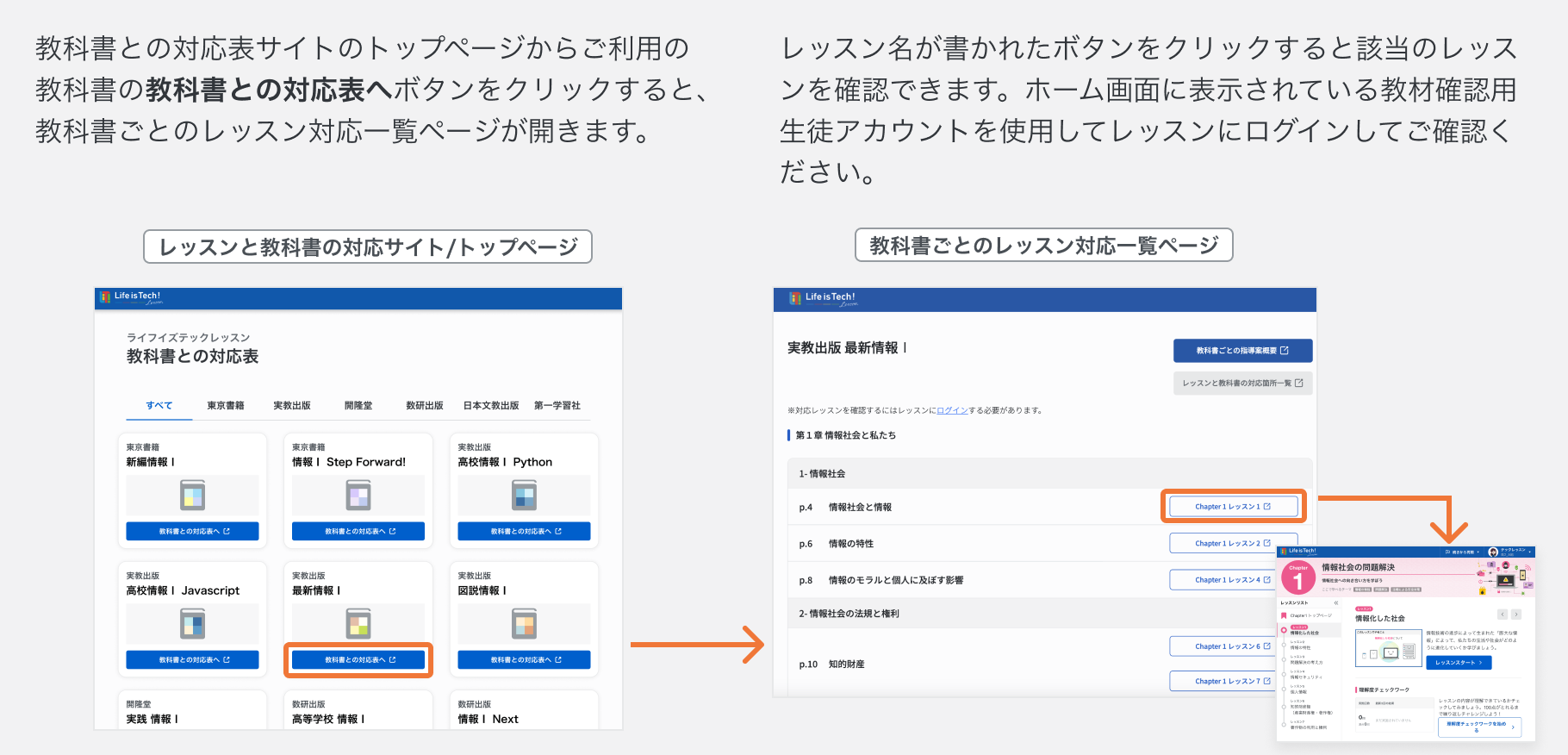Open 教科書との対応表へ for 情報Ⅰ Step Forward!
The image size is (1568, 755).
coord(358,531)
